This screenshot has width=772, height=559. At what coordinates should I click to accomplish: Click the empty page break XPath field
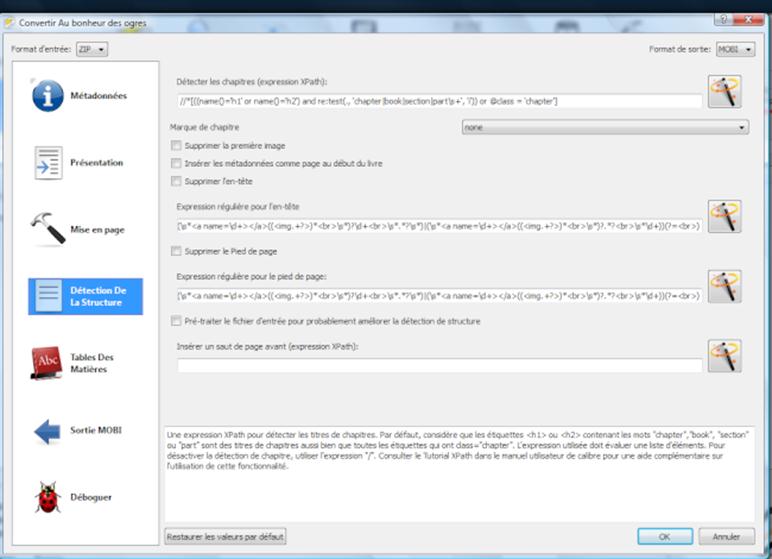[x=439, y=365]
